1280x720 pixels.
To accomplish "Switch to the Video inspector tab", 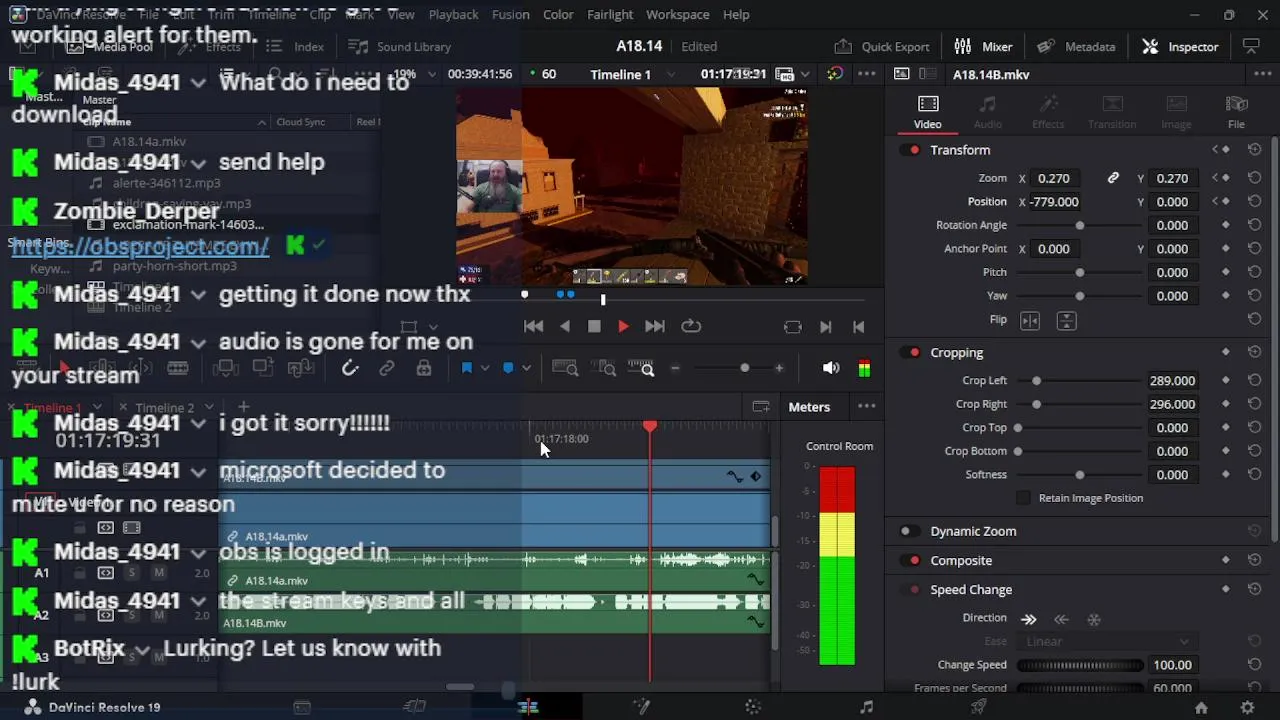I will tap(927, 112).
